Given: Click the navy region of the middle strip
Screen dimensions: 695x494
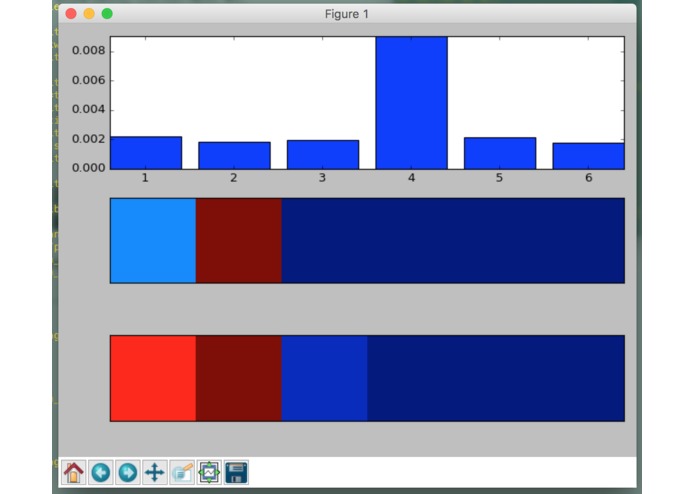Looking at the screenshot, I should tap(453, 241).
